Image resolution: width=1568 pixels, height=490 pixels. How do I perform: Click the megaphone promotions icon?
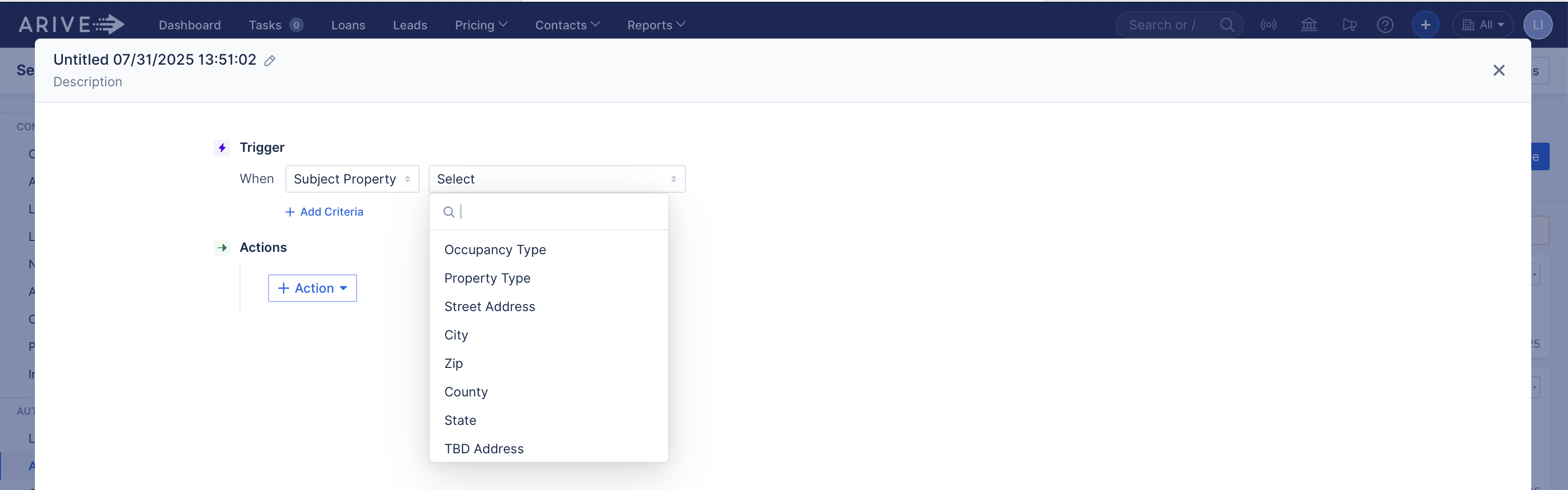click(x=1350, y=24)
